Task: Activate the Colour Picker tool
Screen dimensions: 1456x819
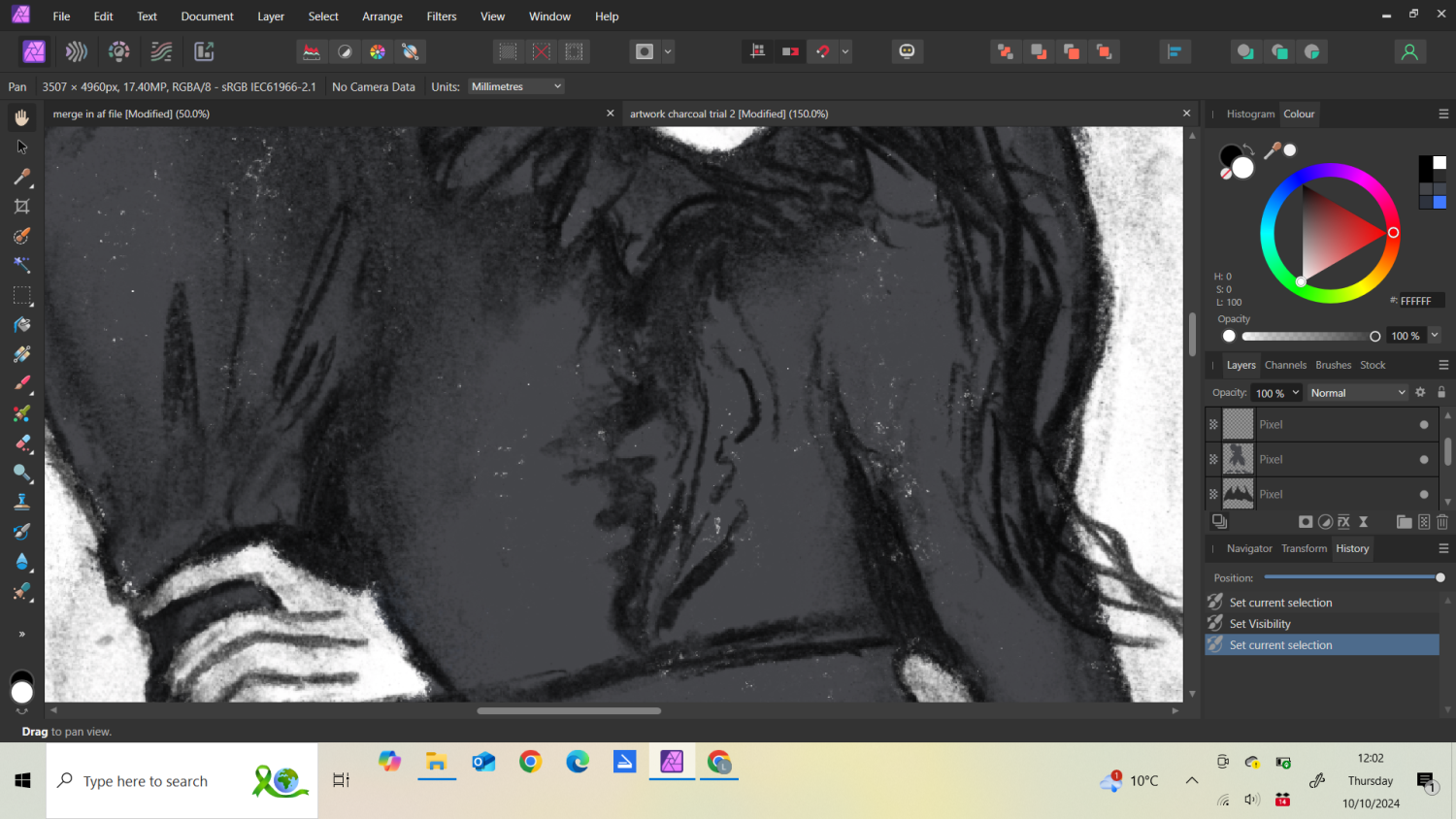Action: (21, 177)
